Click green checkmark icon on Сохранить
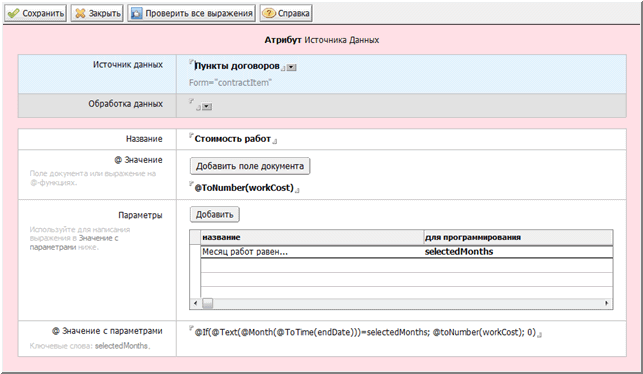Screen dimensions: 643x374 14,14
